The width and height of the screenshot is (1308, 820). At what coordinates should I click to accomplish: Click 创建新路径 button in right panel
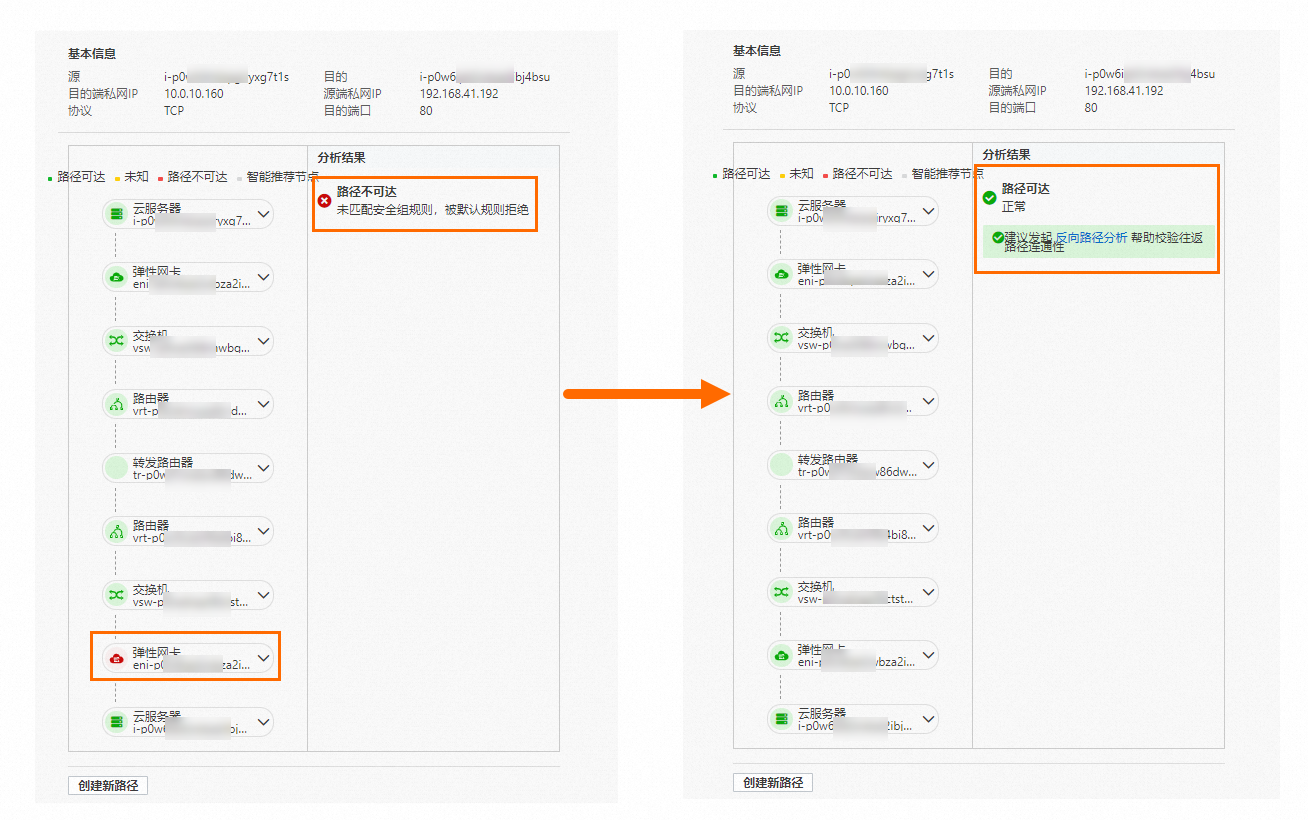coord(773,783)
